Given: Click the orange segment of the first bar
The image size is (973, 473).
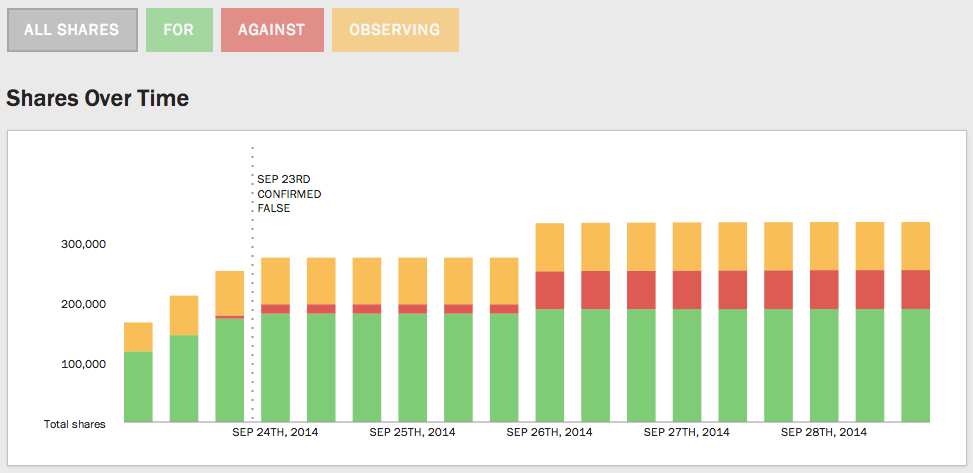Looking at the screenshot, I should coord(138,337).
